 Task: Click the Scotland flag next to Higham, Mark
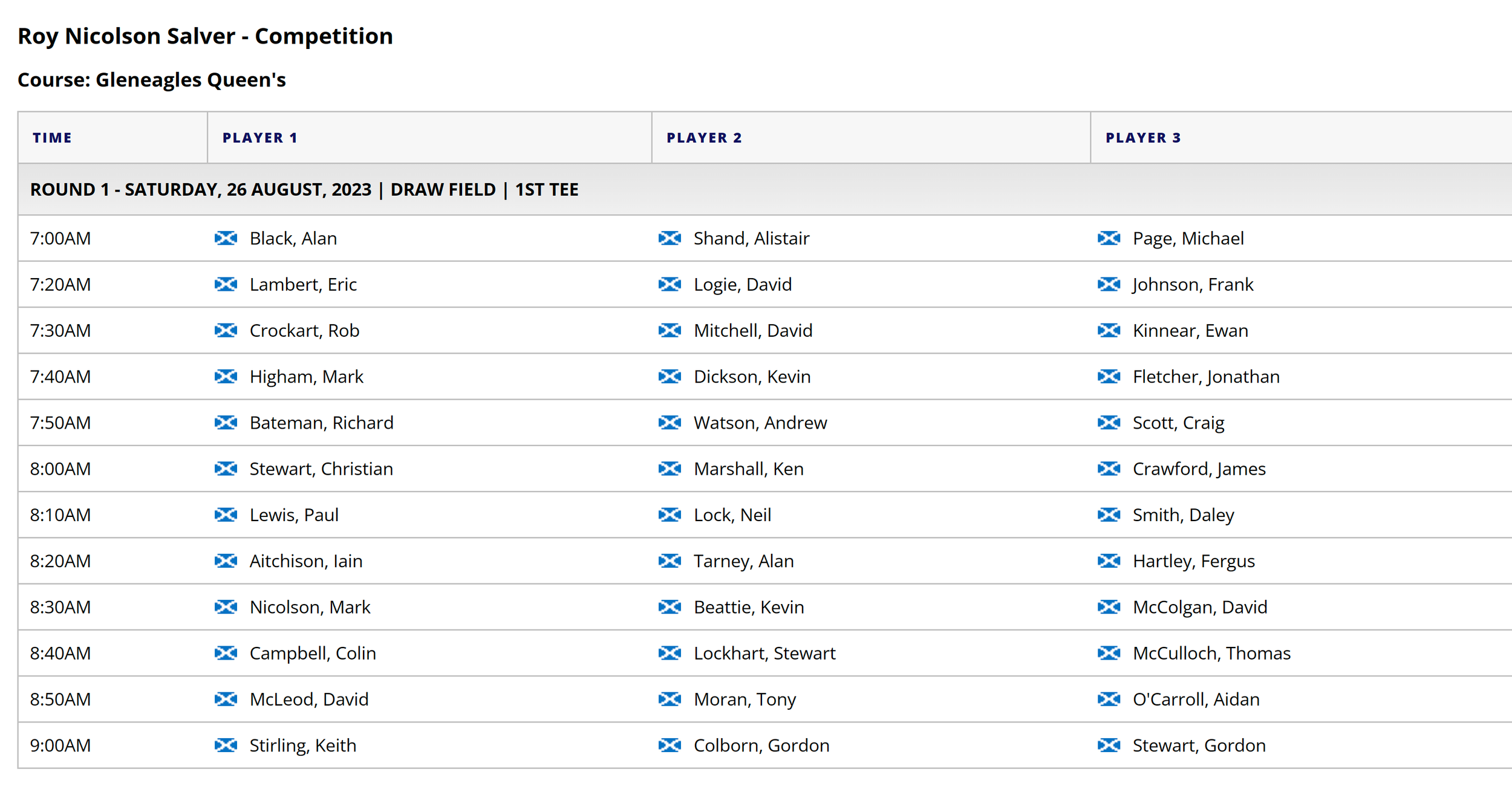[226, 377]
